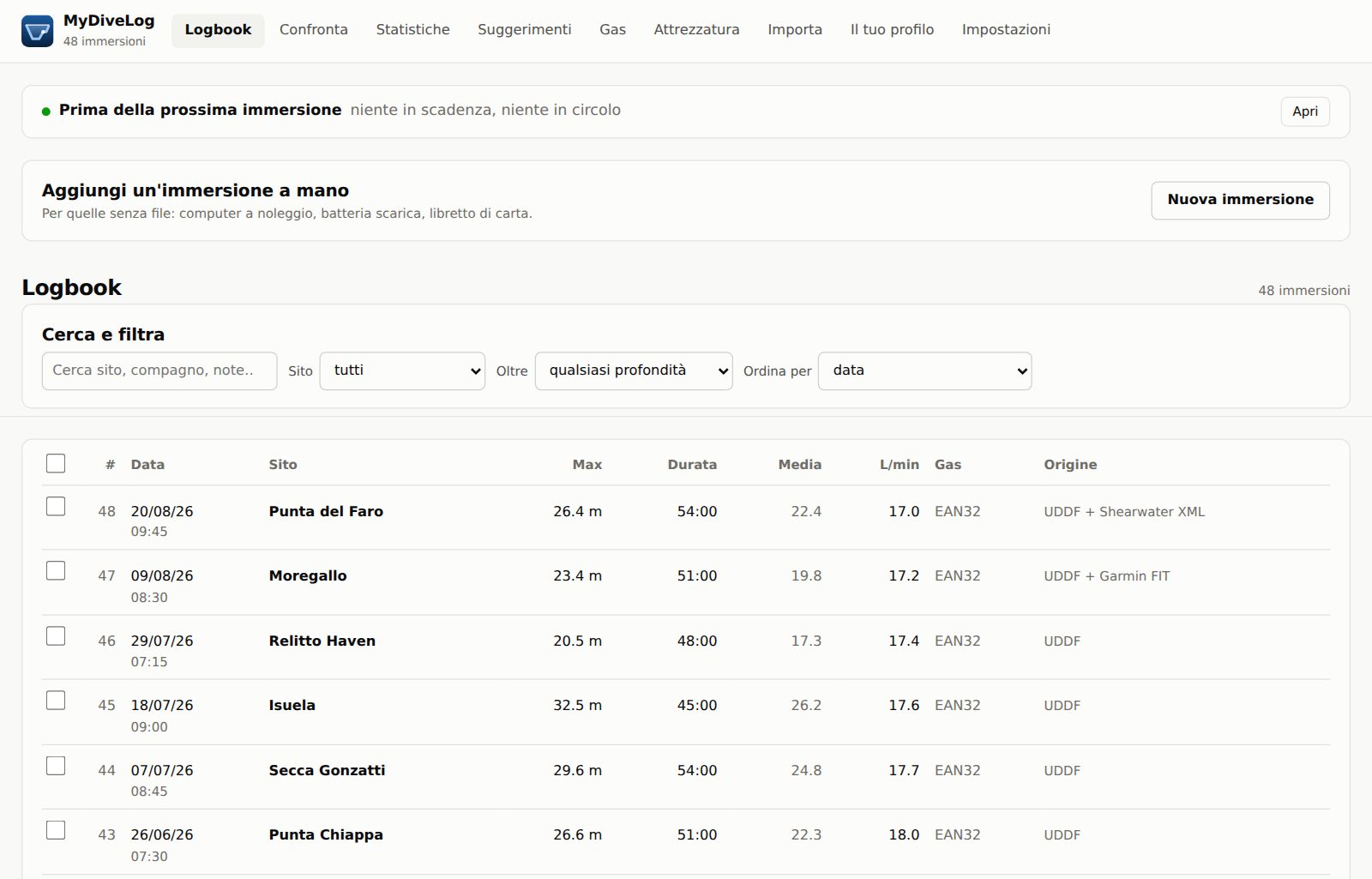Expand the Oltre depth dropdown
The width and height of the screenshot is (1372, 879).
(634, 370)
